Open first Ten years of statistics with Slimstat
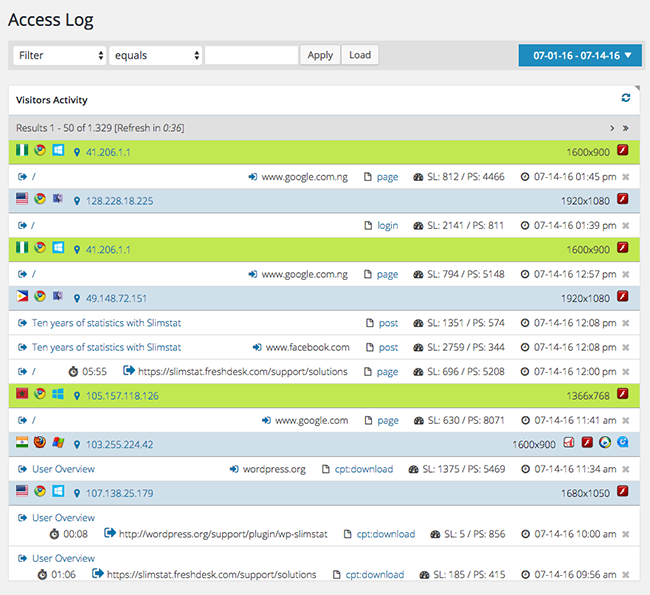The width and height of the screenshot is (650, 595). pyautogui.click(x=107, y=323)
